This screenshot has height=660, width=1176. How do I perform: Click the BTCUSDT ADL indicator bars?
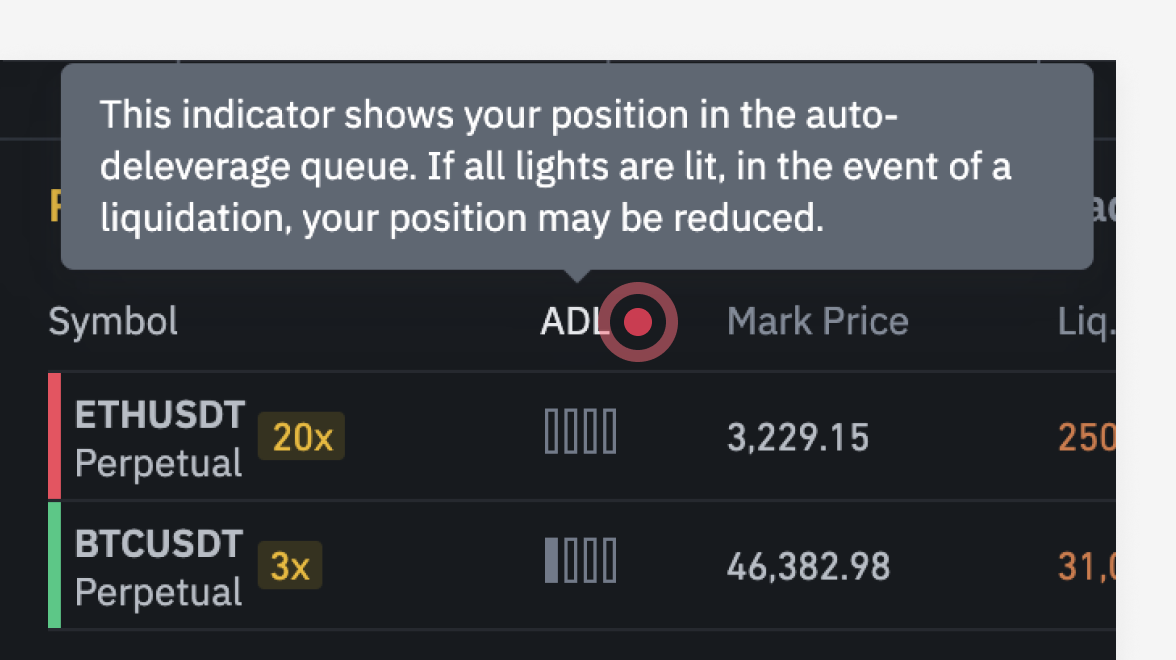pyautogui.click(x=580, y=560)
